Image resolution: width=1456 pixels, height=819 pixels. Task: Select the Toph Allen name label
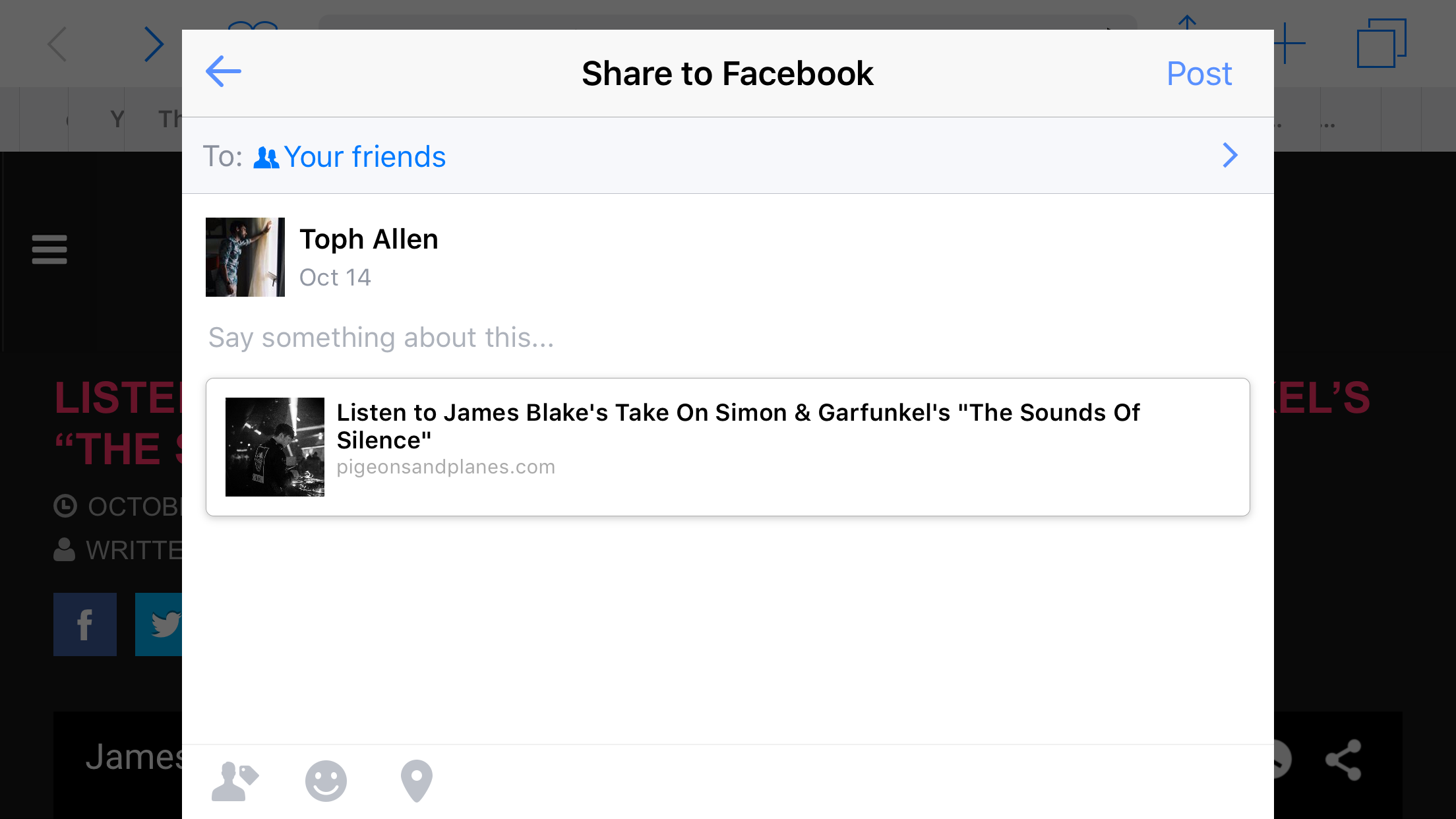[x=369, y=239]
